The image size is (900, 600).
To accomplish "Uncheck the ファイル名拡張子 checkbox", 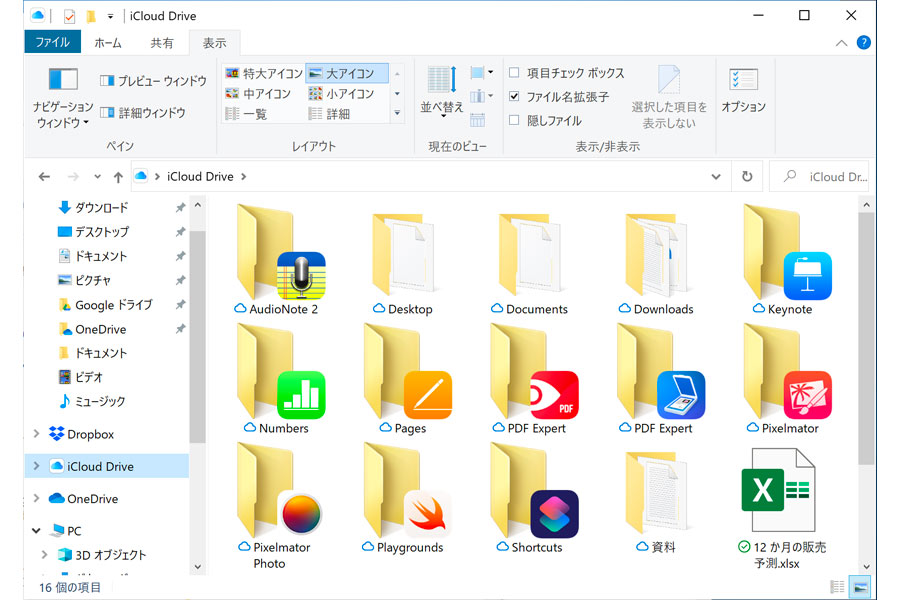I will [515, 97].
